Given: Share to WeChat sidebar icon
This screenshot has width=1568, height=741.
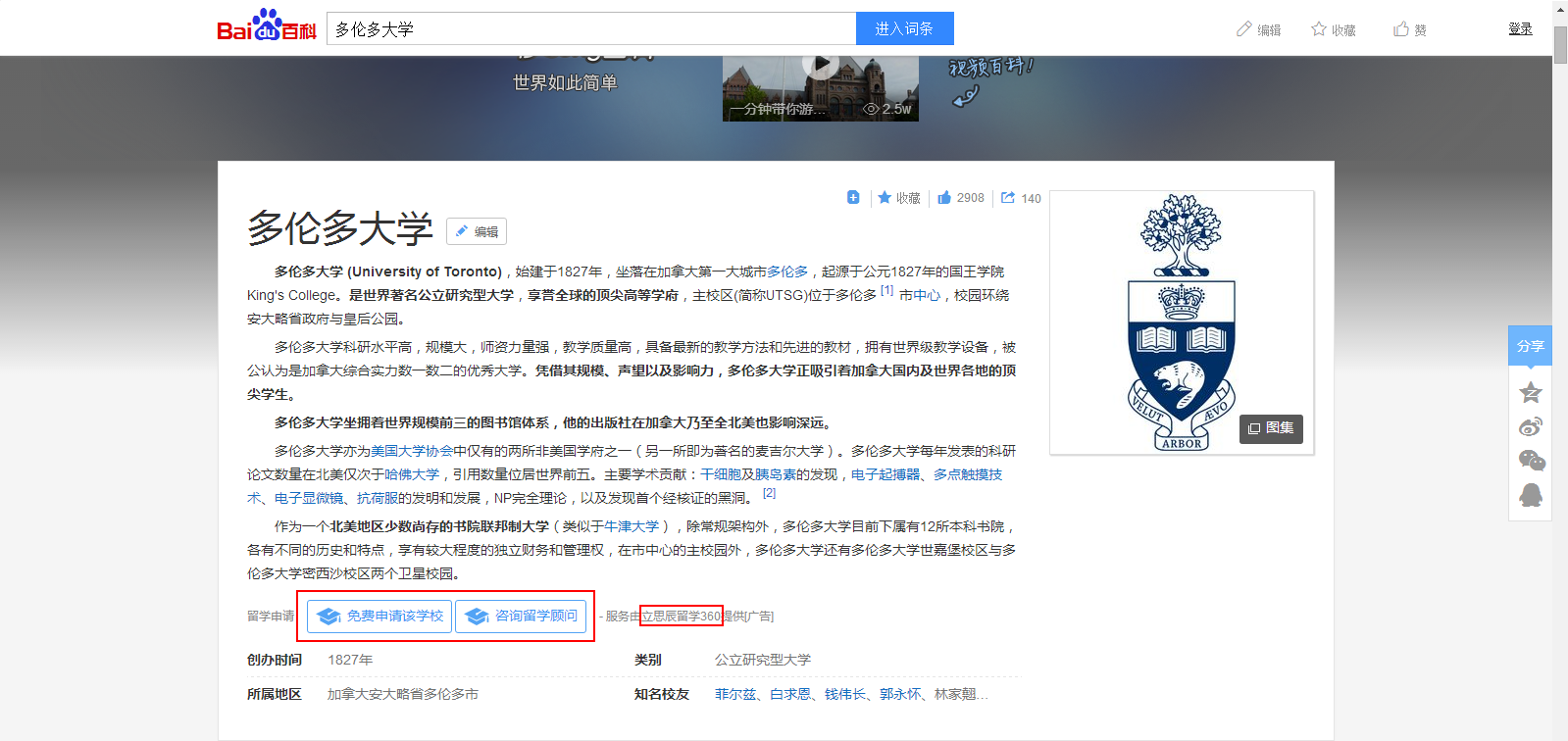Looking at the screenshot, I should pos(1531,461).
